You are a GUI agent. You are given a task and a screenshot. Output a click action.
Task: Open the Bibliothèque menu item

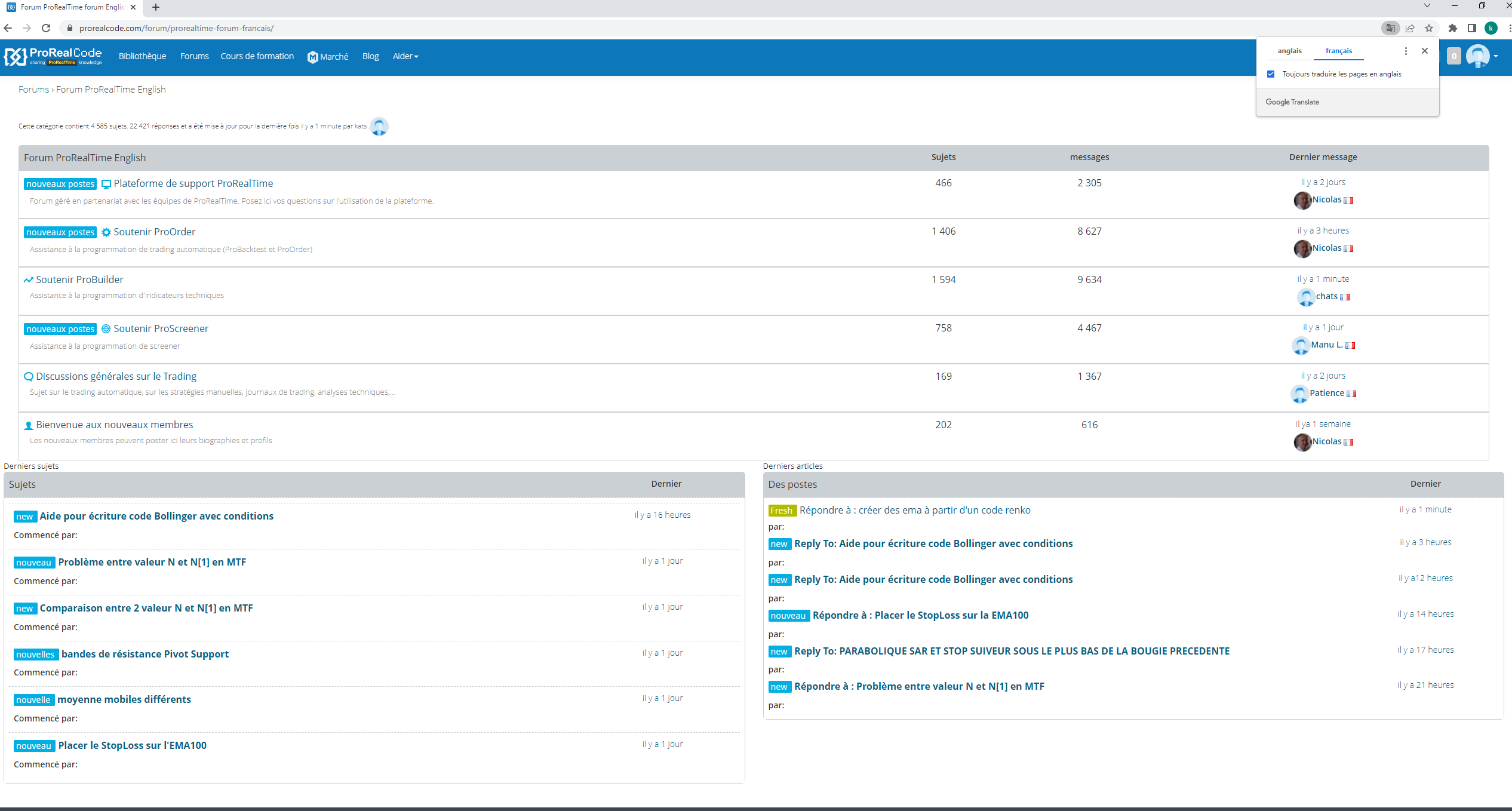[x=142, y=56]
